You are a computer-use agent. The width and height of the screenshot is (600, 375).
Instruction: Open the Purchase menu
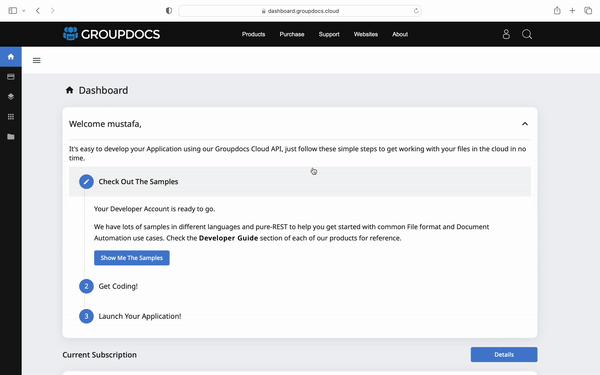(x=292, y=34)
